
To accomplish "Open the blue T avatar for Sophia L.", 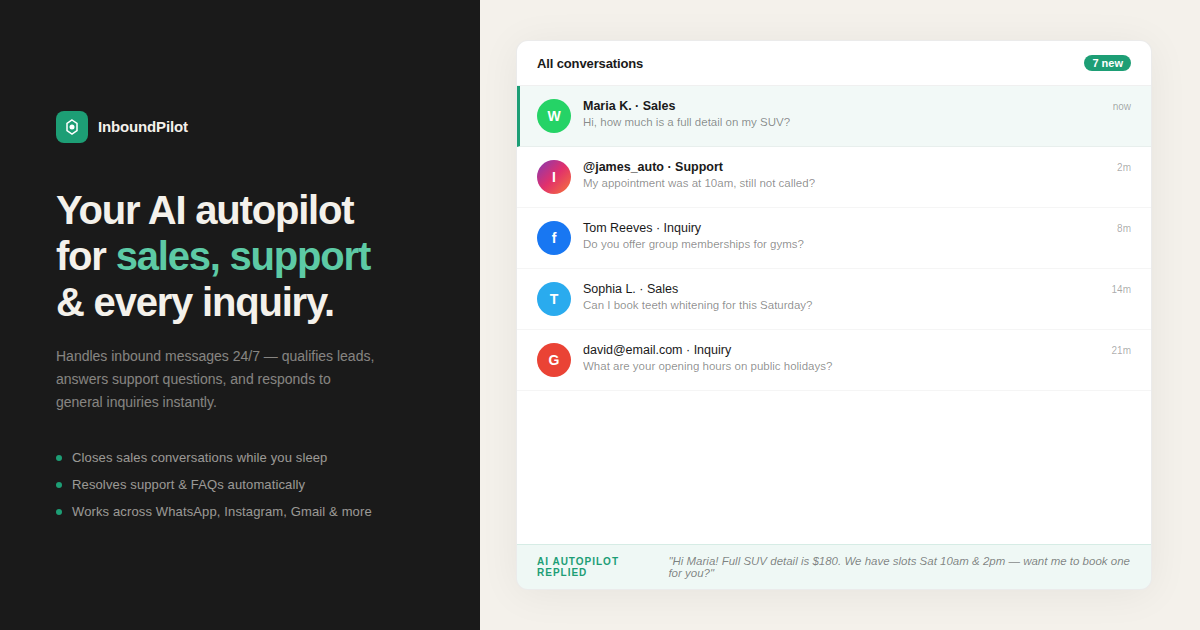I will coord(554,299).
